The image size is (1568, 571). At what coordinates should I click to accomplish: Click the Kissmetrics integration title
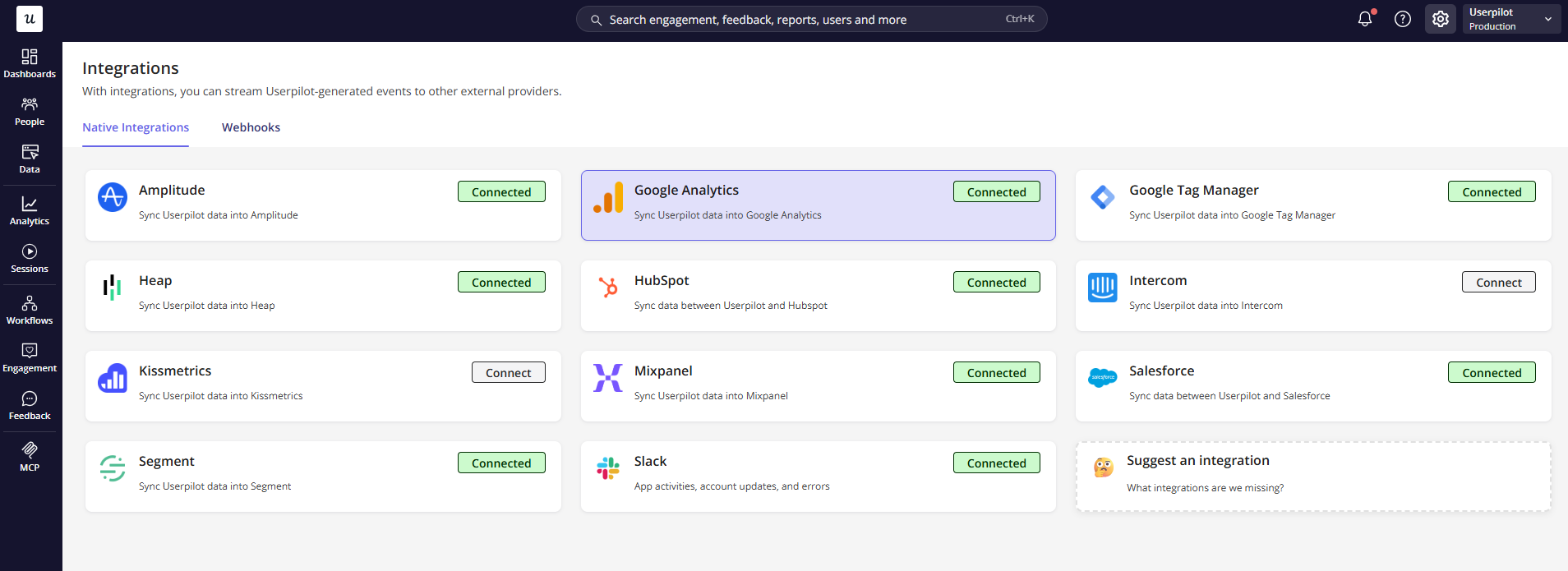(175, 371)
